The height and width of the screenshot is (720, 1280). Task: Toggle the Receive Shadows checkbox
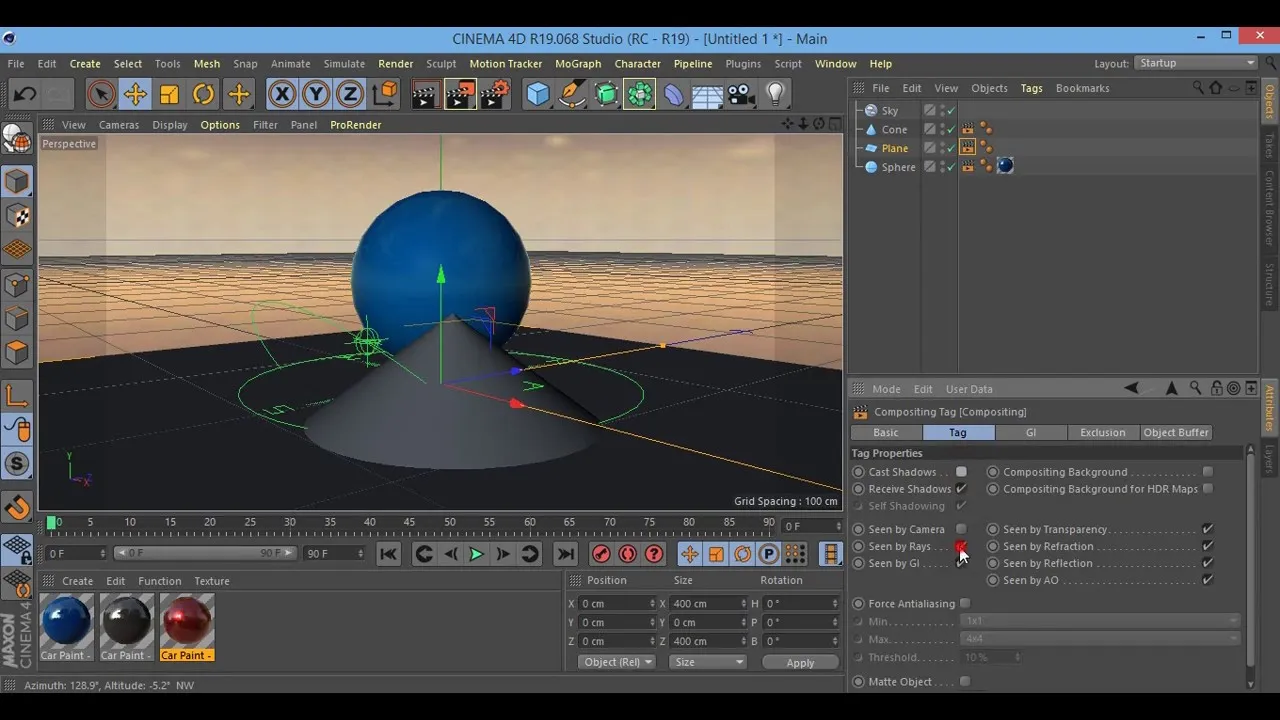tap(961, 489)
